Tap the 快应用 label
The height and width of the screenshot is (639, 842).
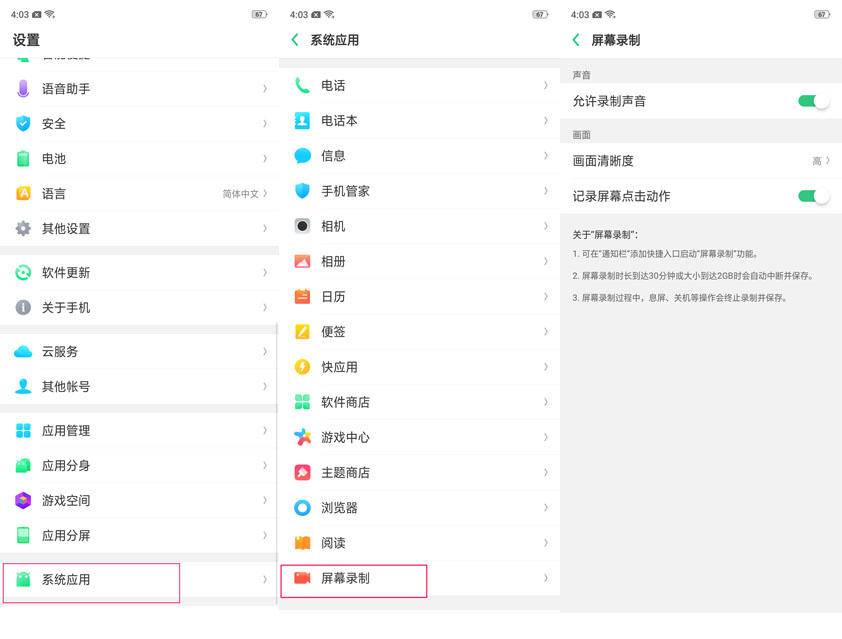click(339, 367)
